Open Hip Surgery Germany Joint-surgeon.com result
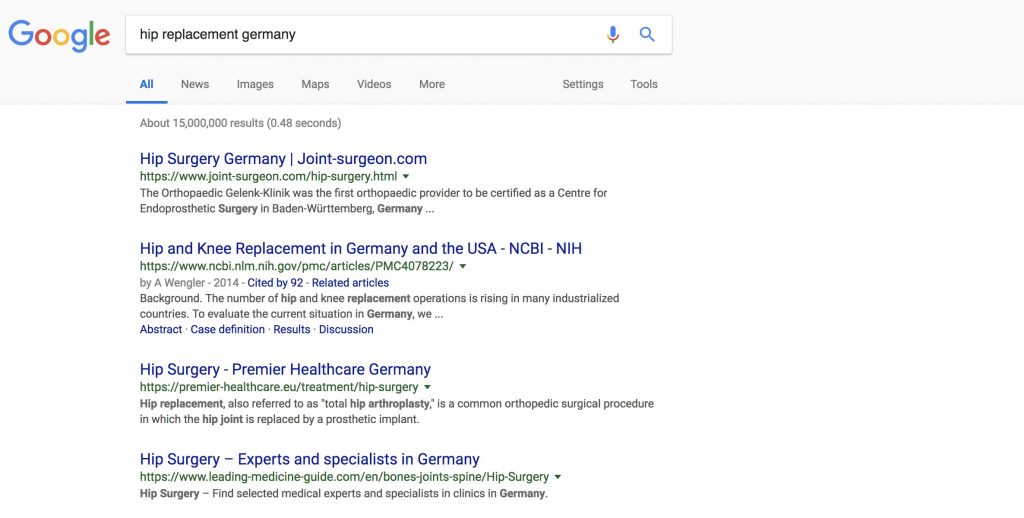 283,159
